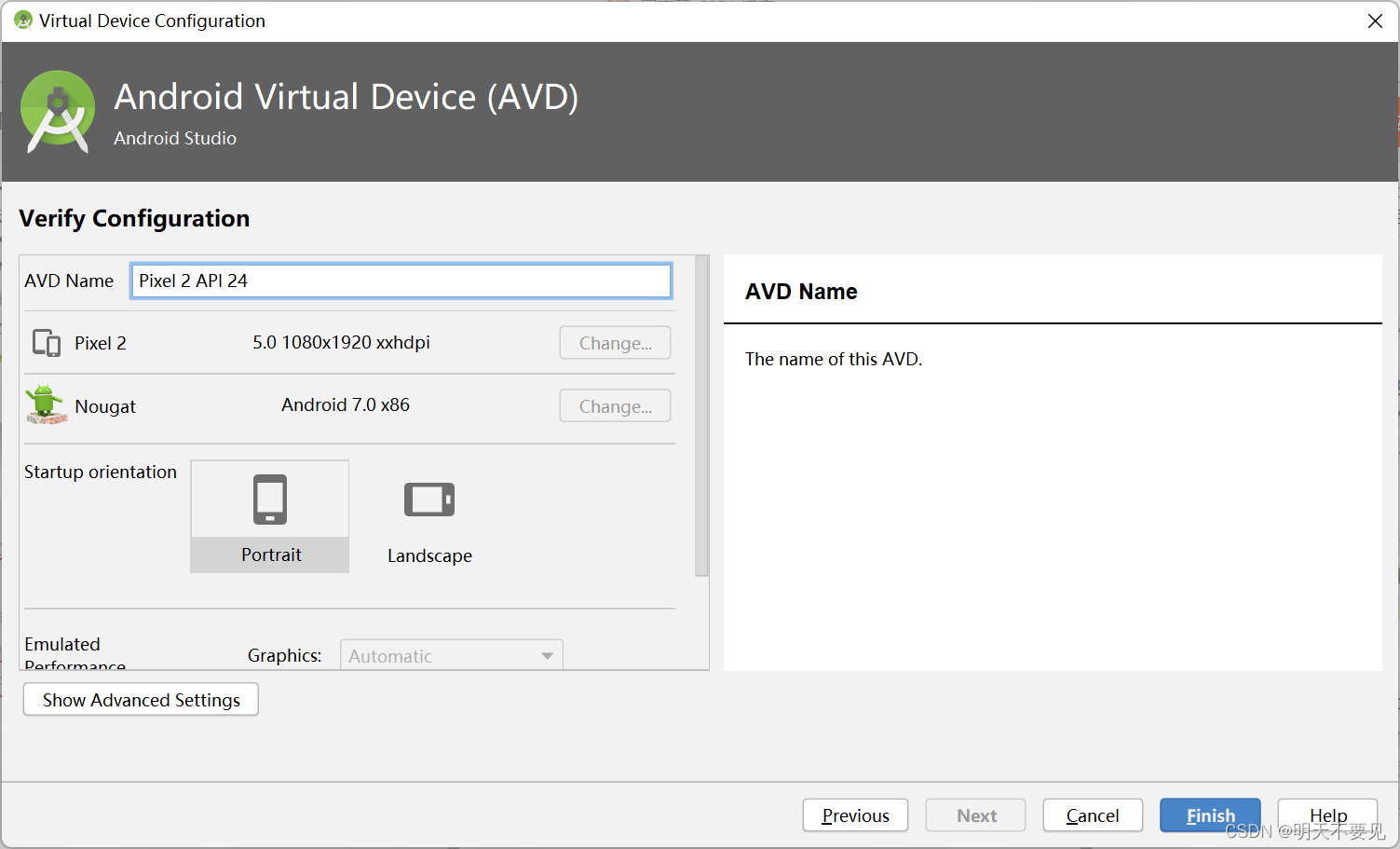This screenshot has height=849, width=1400.
Task: Click the 'Pixel 2' device name text
Action: pyautogui.click(x=101, y=343)
